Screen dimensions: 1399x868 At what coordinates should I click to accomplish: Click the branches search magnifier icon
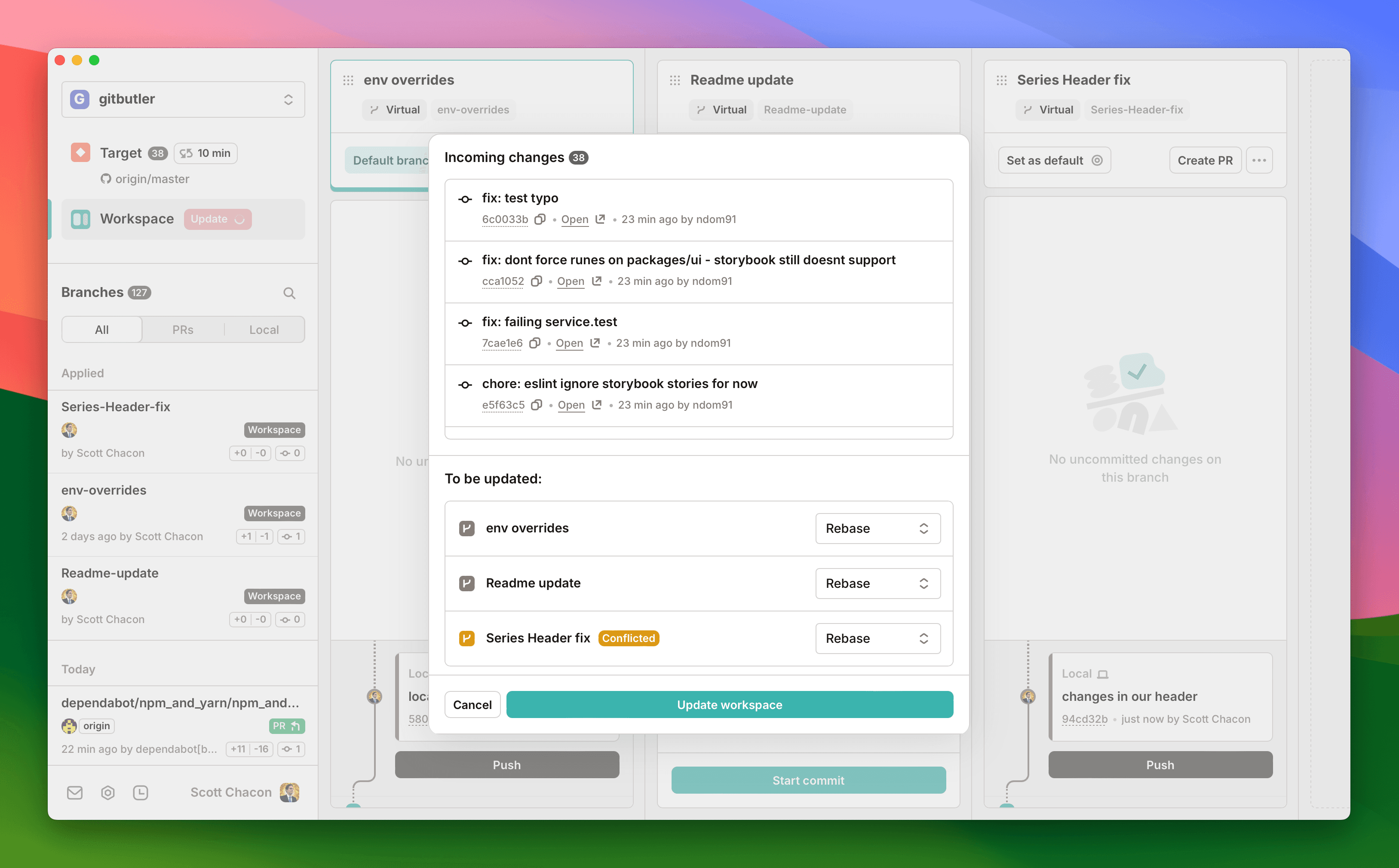tap(289, 293)
